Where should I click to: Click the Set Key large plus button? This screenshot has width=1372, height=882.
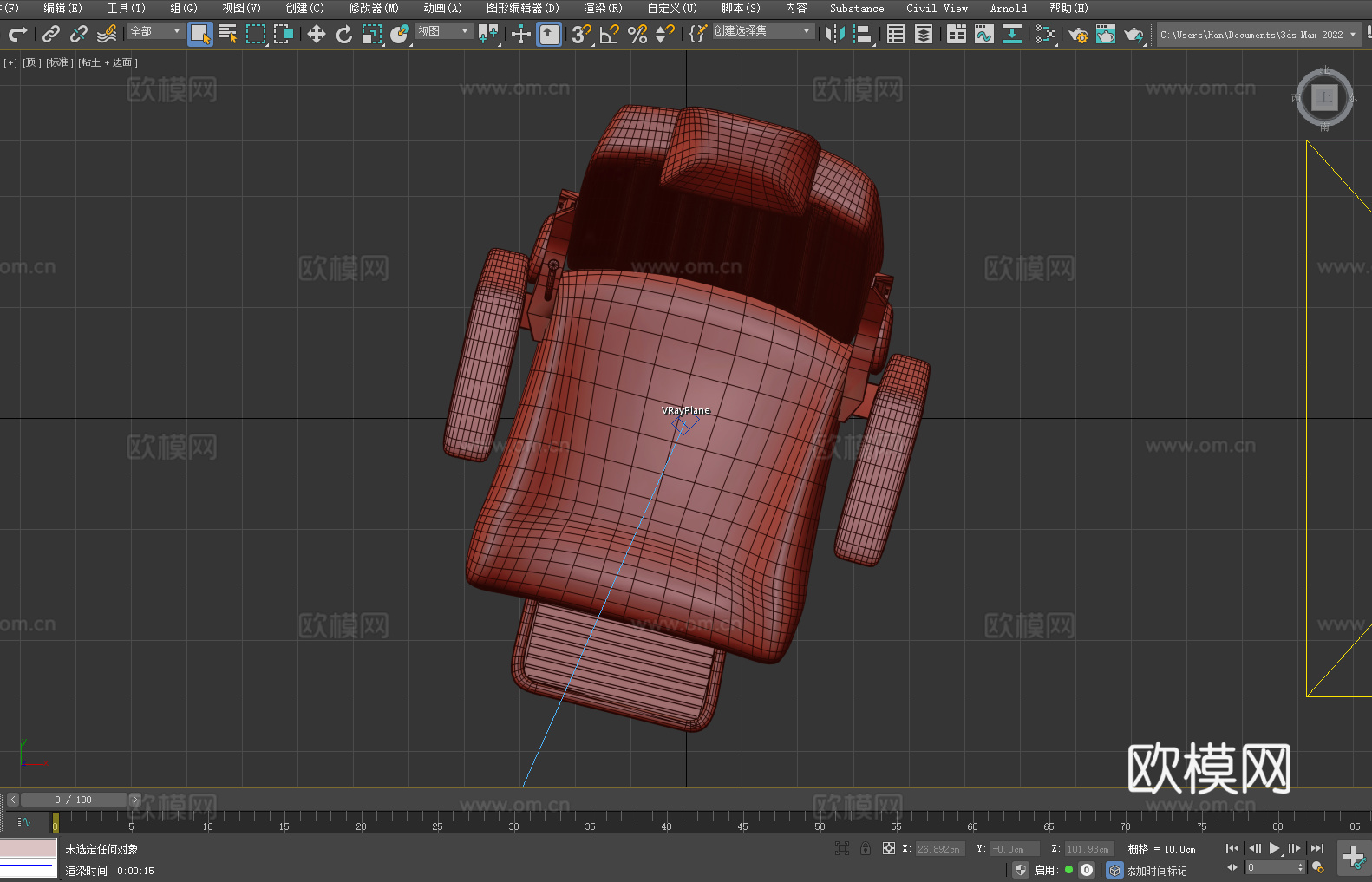[1353, 858]
